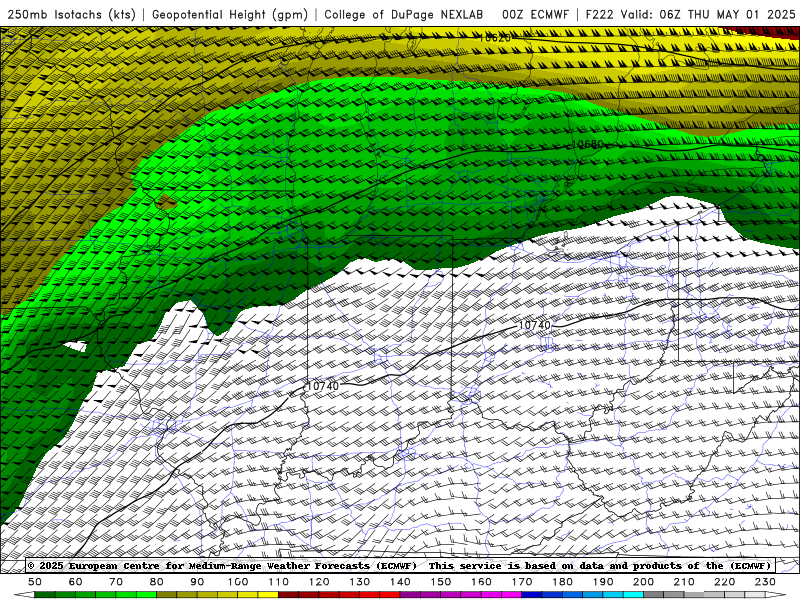Screen dimensions: 800x600
Task: Click the legend value 110
Action: (x=278, y=582)
